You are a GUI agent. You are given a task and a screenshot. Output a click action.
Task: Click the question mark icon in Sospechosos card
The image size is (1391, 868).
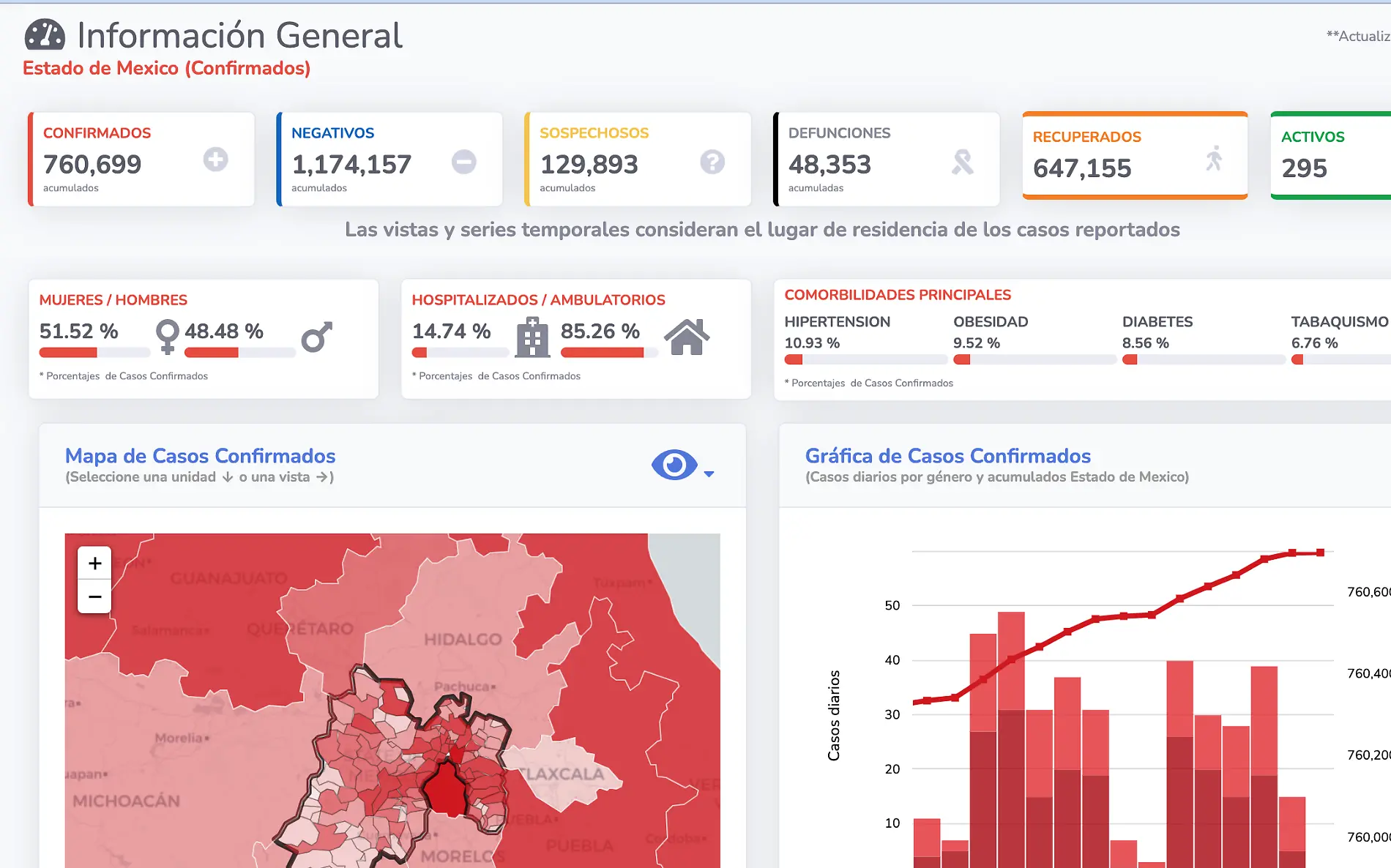click(712, 161)
